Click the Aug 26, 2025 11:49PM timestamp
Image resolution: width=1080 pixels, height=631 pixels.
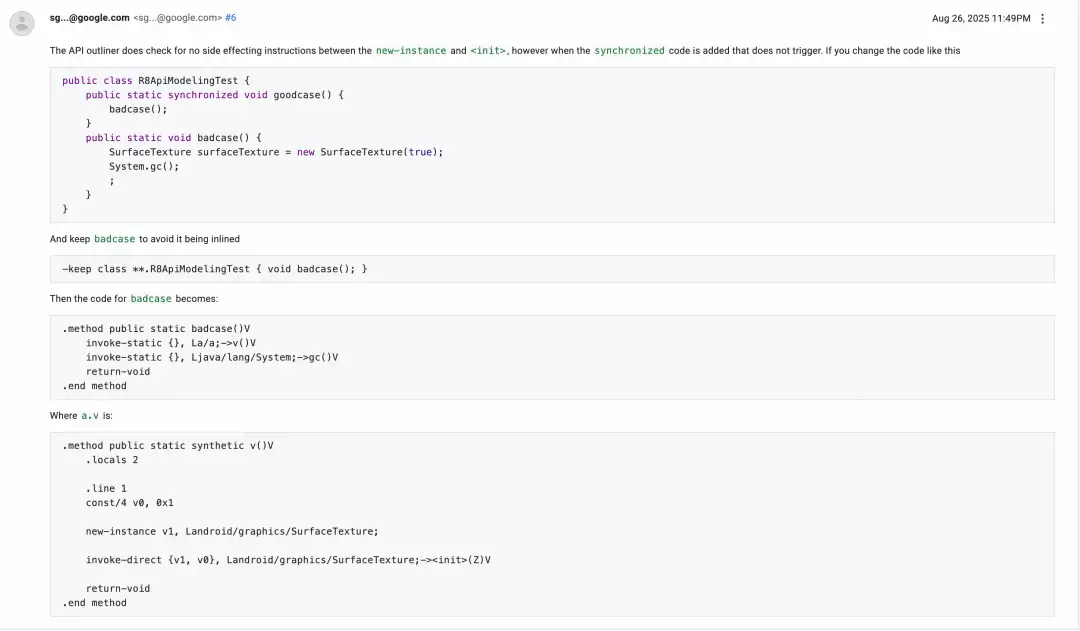[981, 19]
